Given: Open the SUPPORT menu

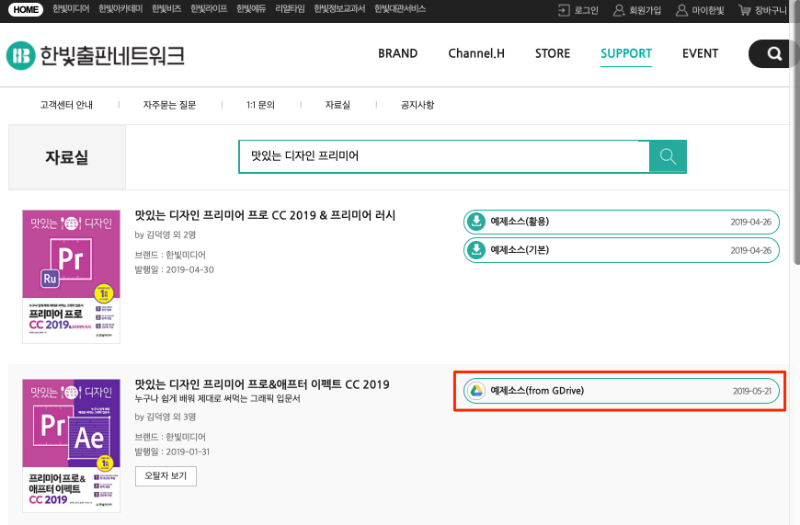Looking at the screenshot, I should (626, 54).
